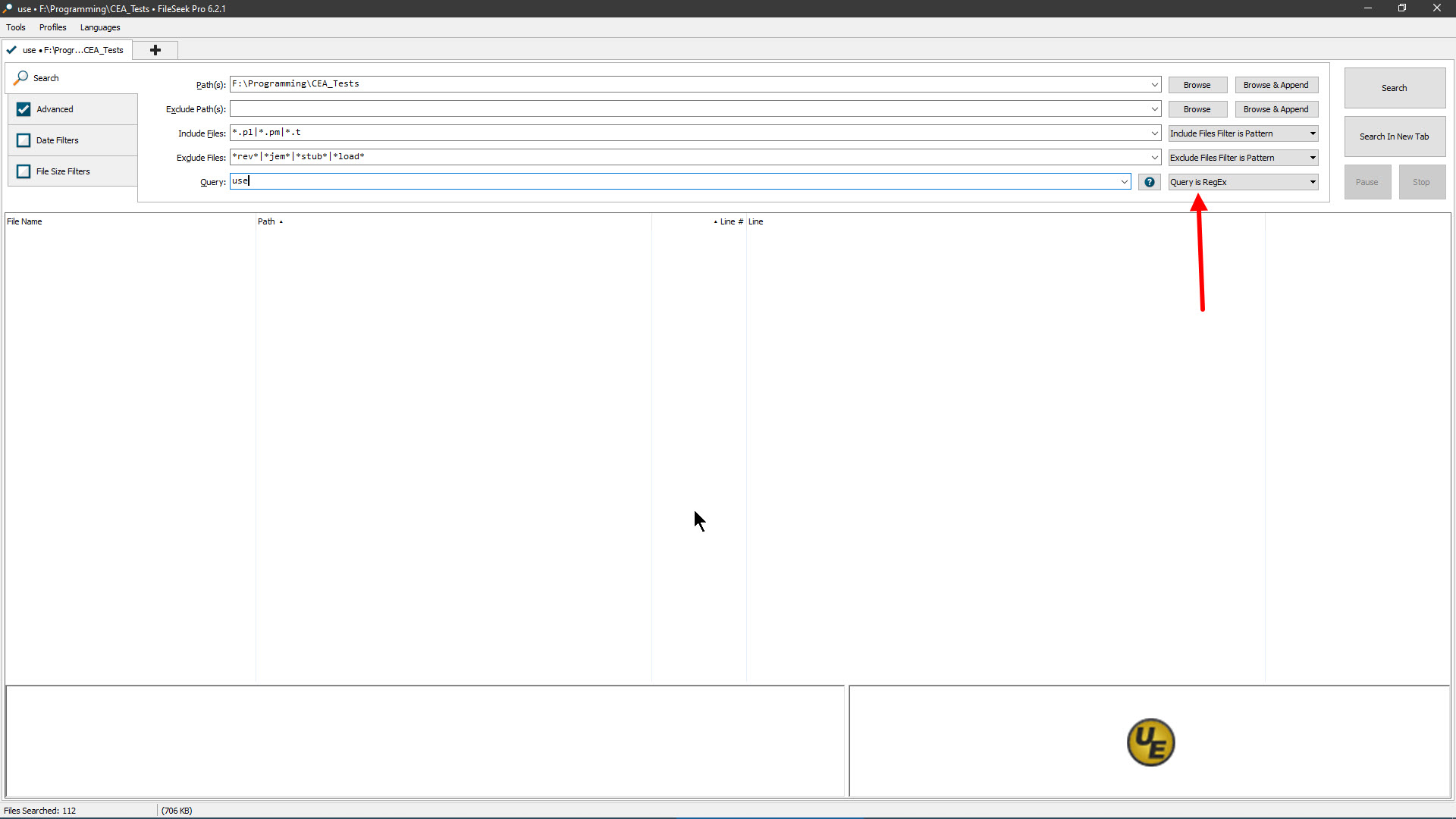Click the query help question-mark icon

pos(1150,182)
